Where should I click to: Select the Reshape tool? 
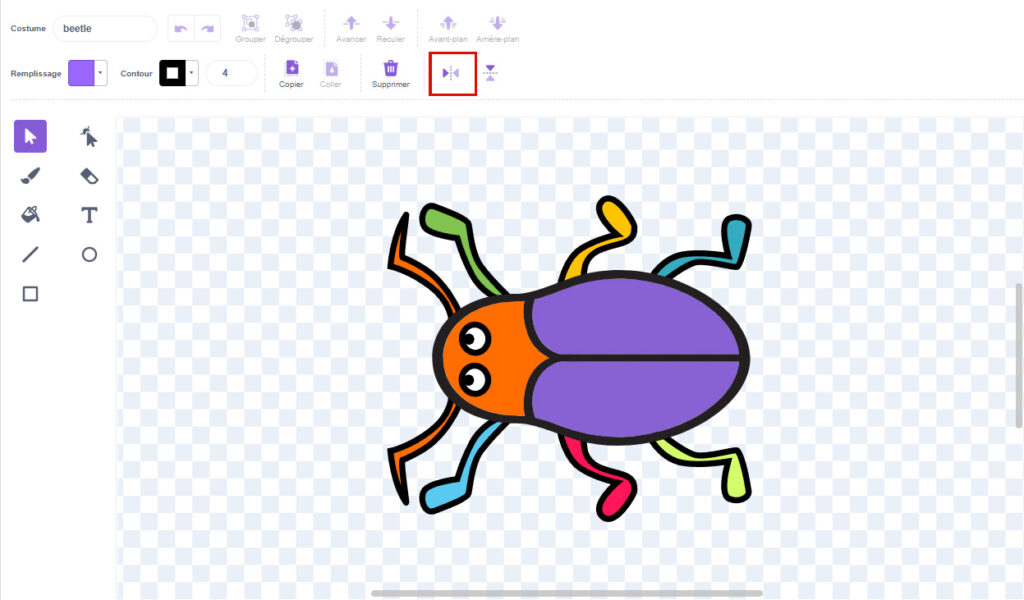click(x=89, y=136)
